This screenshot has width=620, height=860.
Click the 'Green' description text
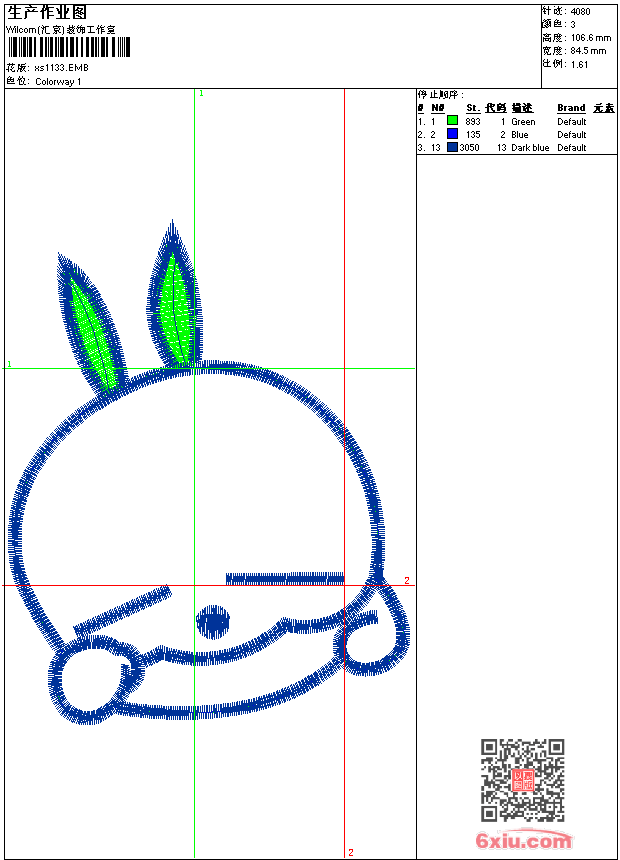pos(523,122)
